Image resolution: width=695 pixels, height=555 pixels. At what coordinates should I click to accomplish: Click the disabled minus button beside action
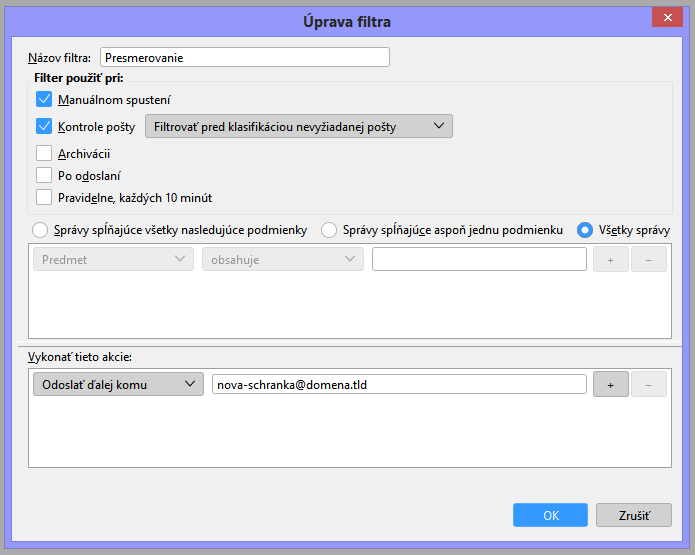pyautogui.click(x=648, y=384)
